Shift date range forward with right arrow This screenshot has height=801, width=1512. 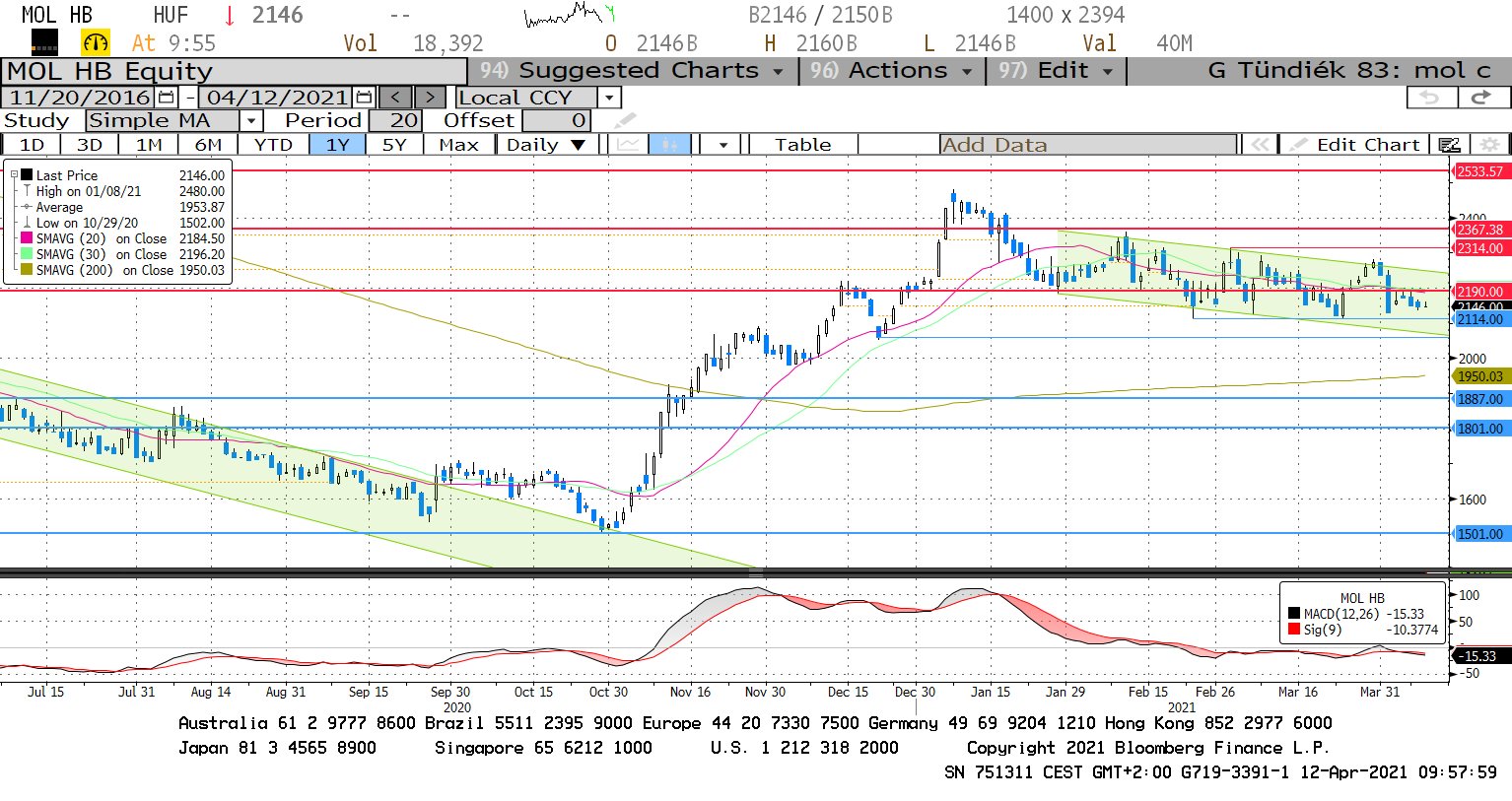tap(431, 98)
